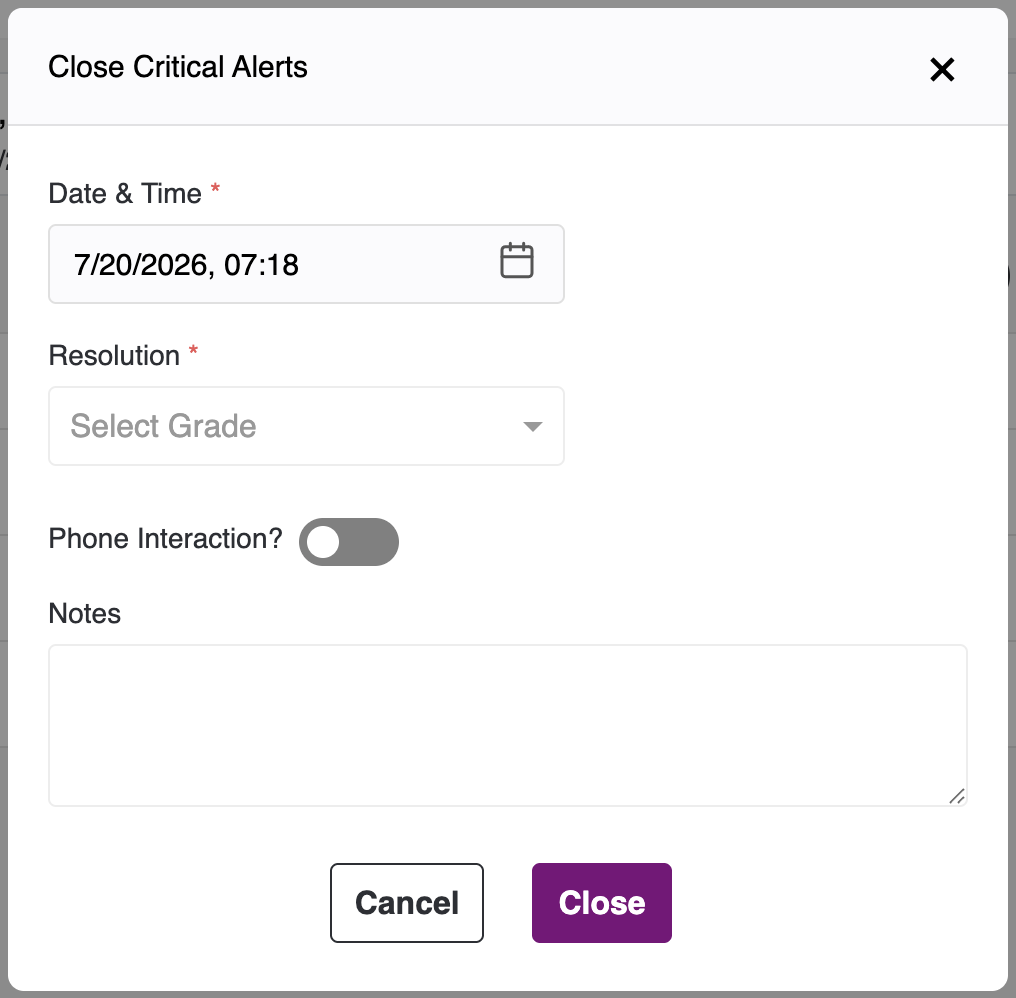Click the white knob of Phone Interaction switch
The height and width of the screenshot is (998, 1016).
(323, 542)
